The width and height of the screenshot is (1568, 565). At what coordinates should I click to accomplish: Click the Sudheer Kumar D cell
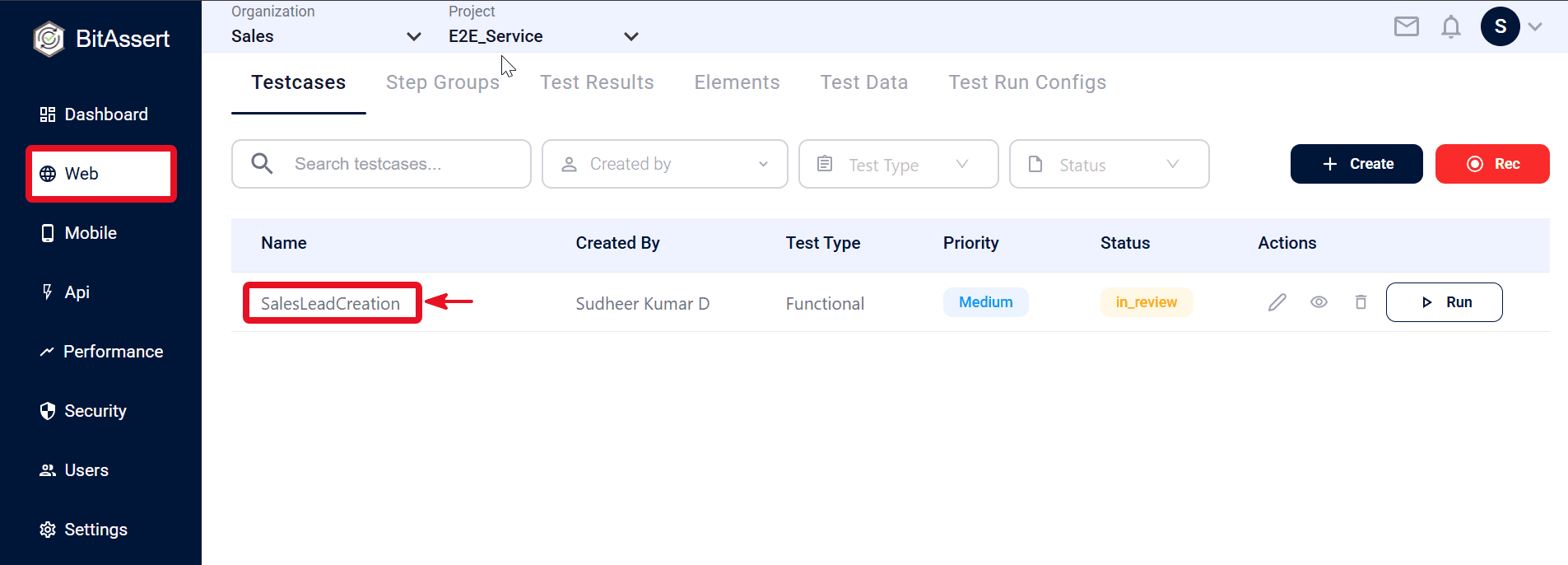[x=642, y=303]
